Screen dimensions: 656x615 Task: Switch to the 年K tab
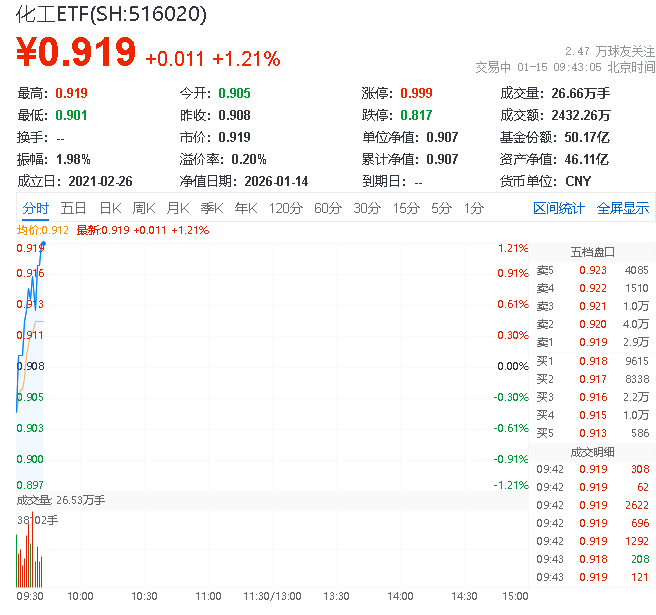point(246,208)
